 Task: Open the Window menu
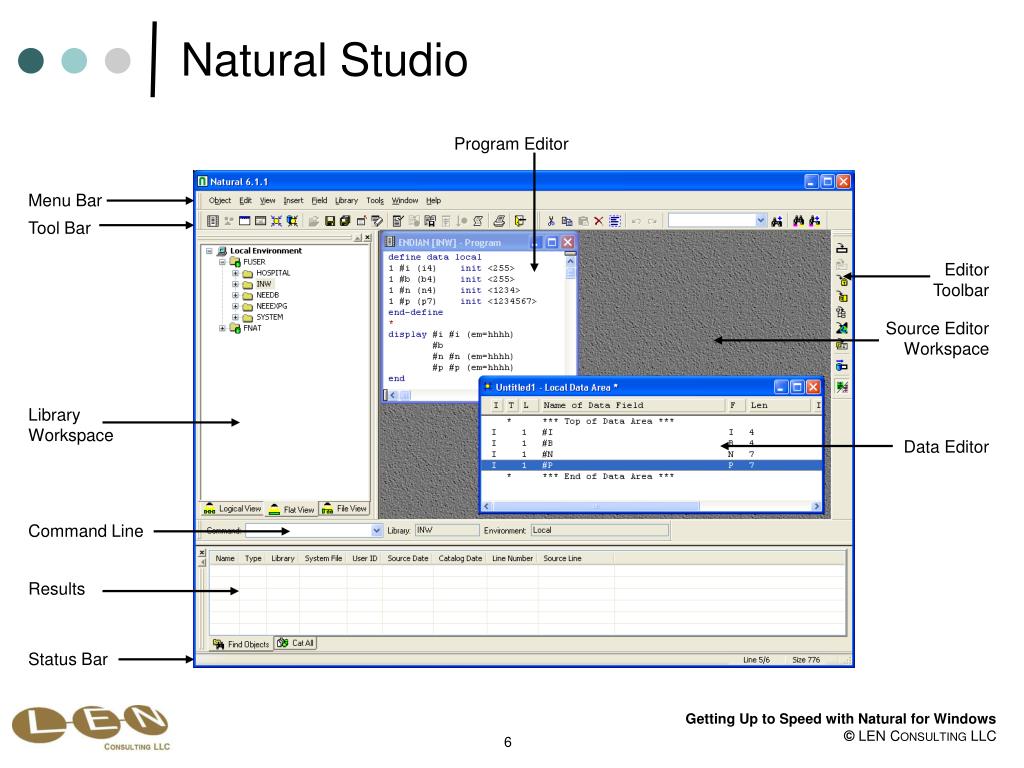click(405, 200)
